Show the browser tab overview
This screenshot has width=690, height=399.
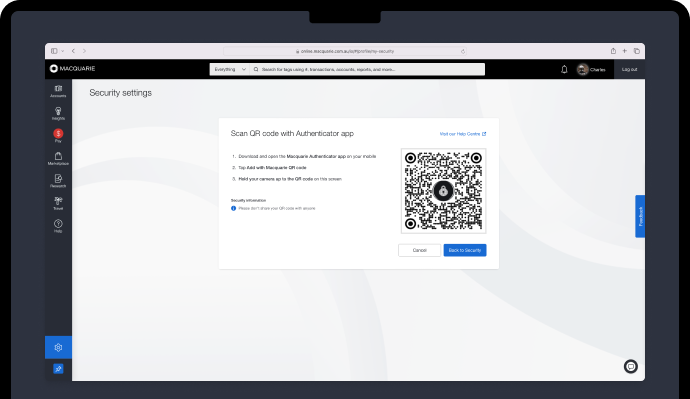point(636,51)
